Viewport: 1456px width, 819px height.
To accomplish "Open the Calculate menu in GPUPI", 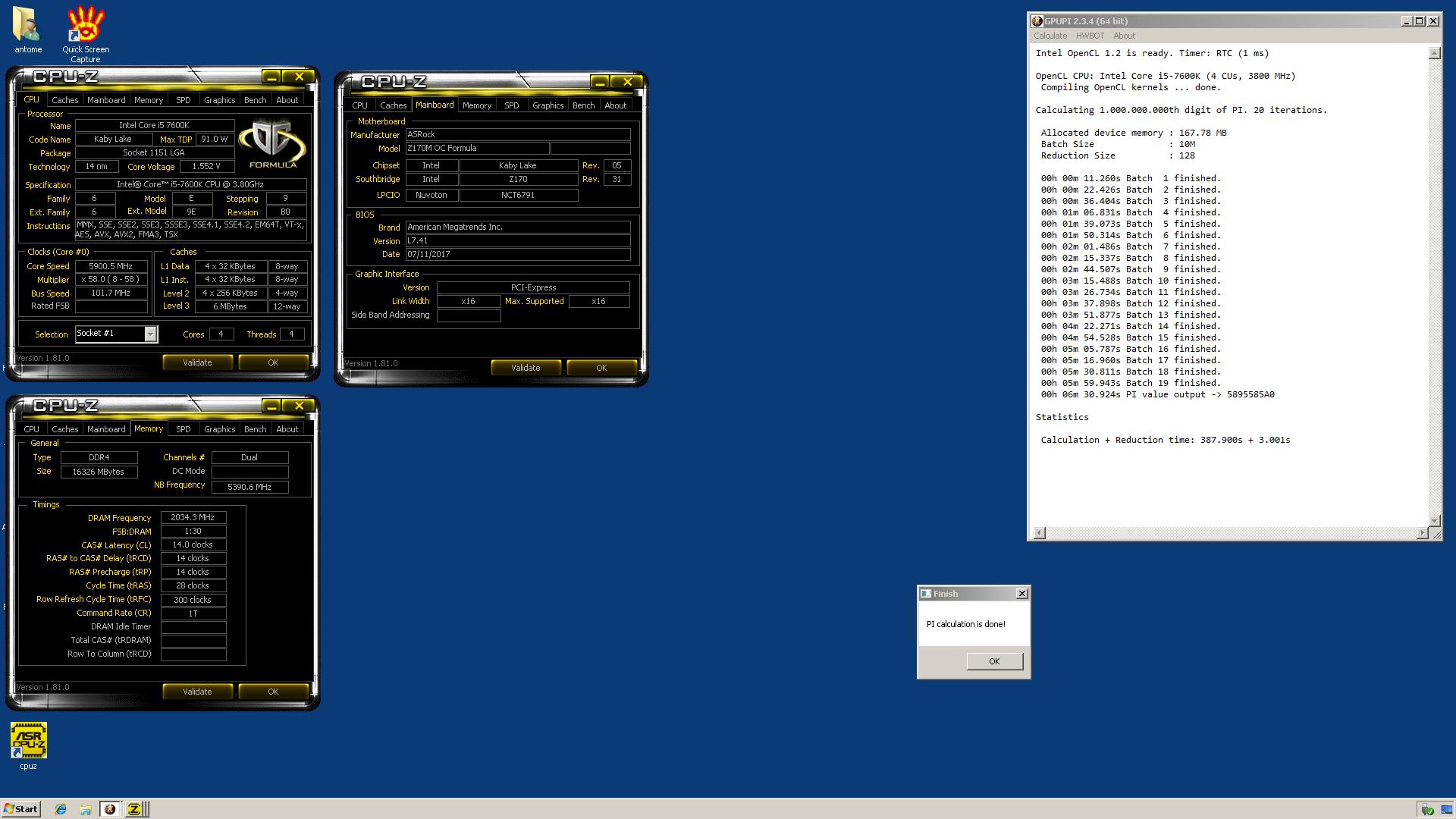I will 1050,36.
